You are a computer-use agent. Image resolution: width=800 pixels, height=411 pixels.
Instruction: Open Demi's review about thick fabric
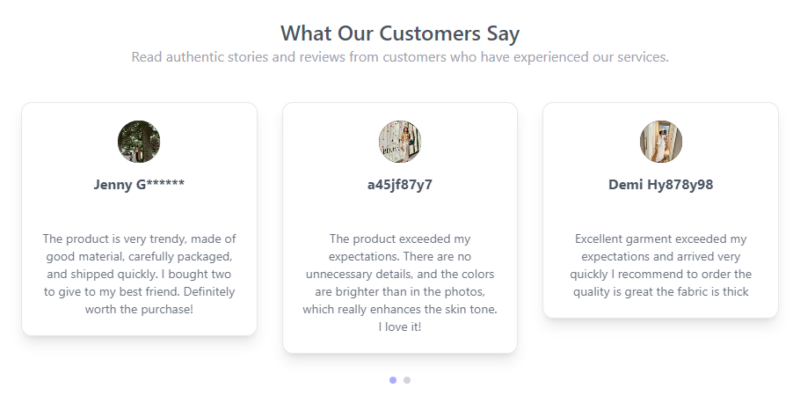(x=661, y=265)
